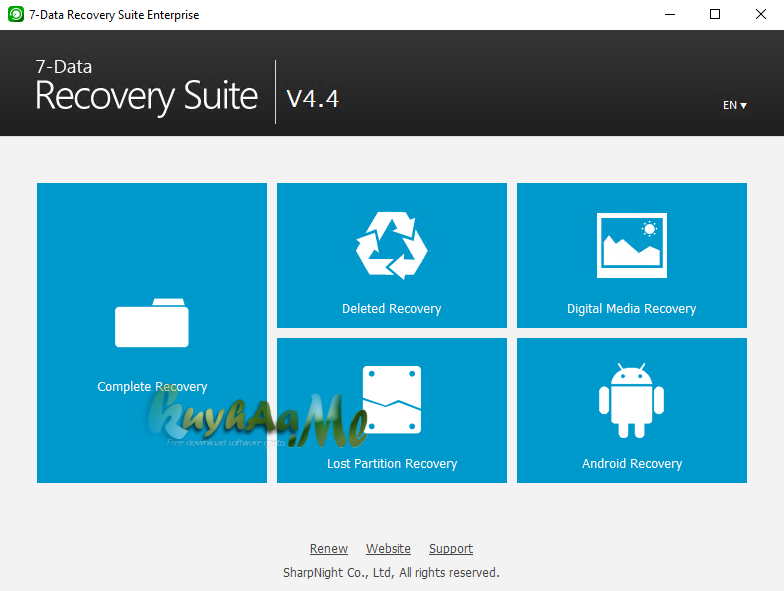Maximize the 7-Data Recovery Suite window
Viewport: 784px width, 591px height.
pos(715,14)
